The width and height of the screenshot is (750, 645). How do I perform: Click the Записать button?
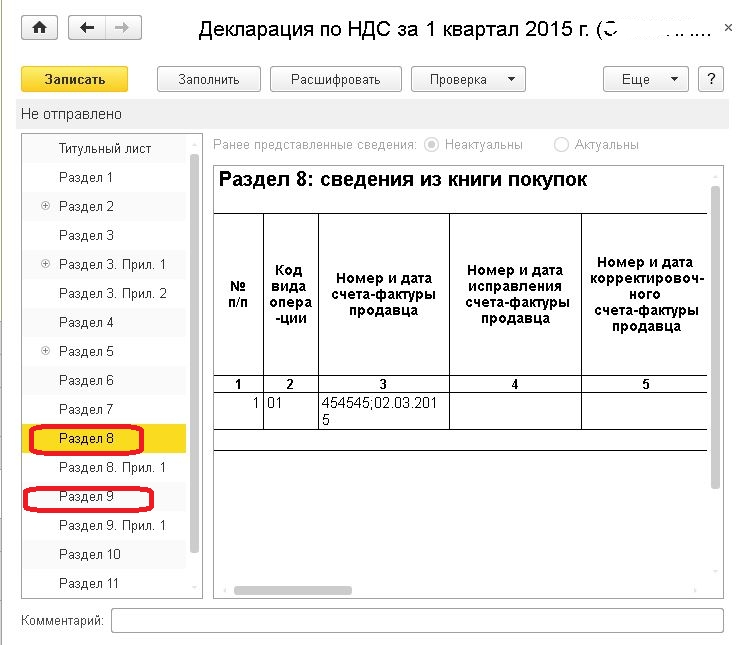[x=75, y=80]
